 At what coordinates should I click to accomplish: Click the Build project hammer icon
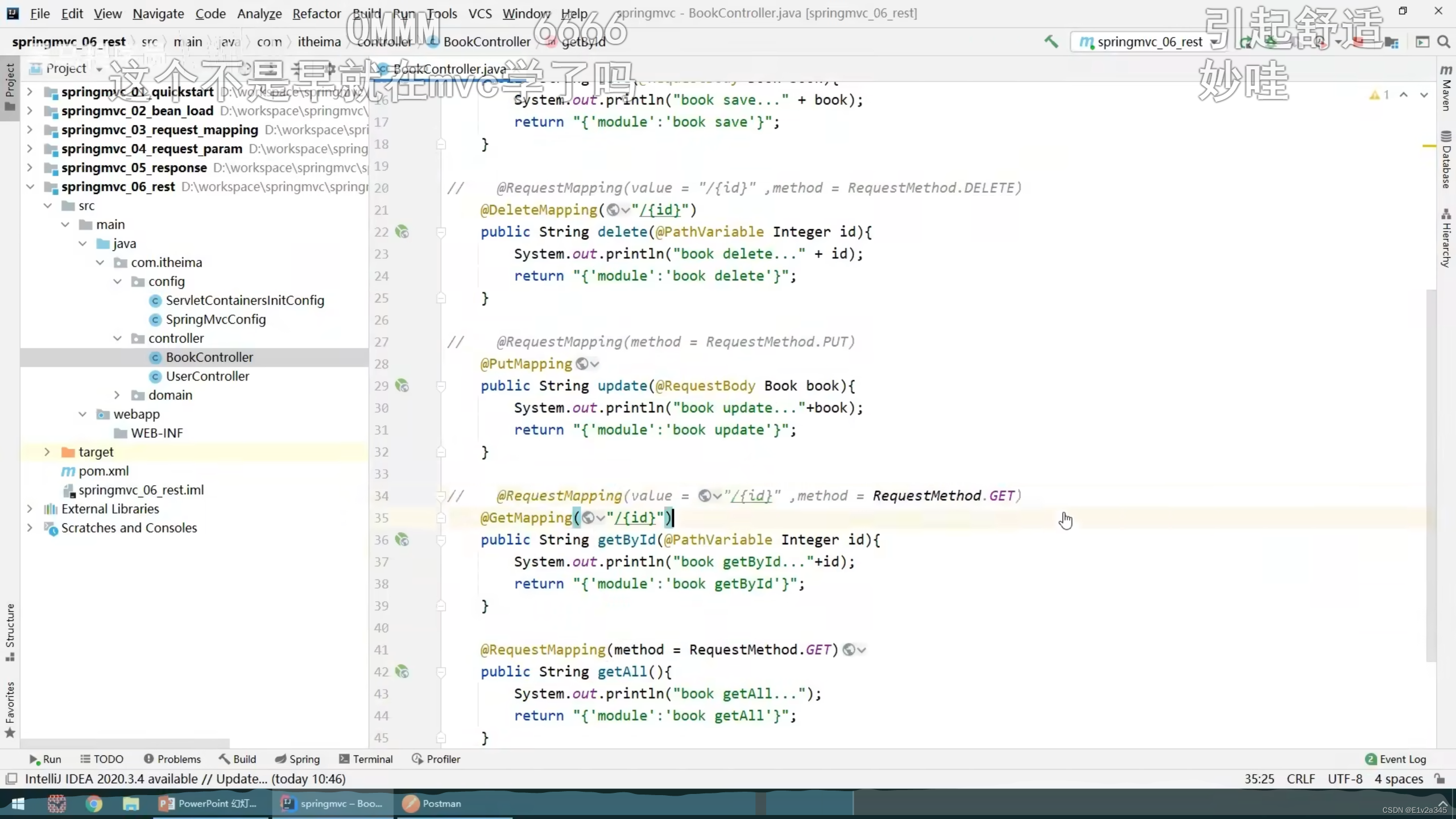(x=1051, y=42)
